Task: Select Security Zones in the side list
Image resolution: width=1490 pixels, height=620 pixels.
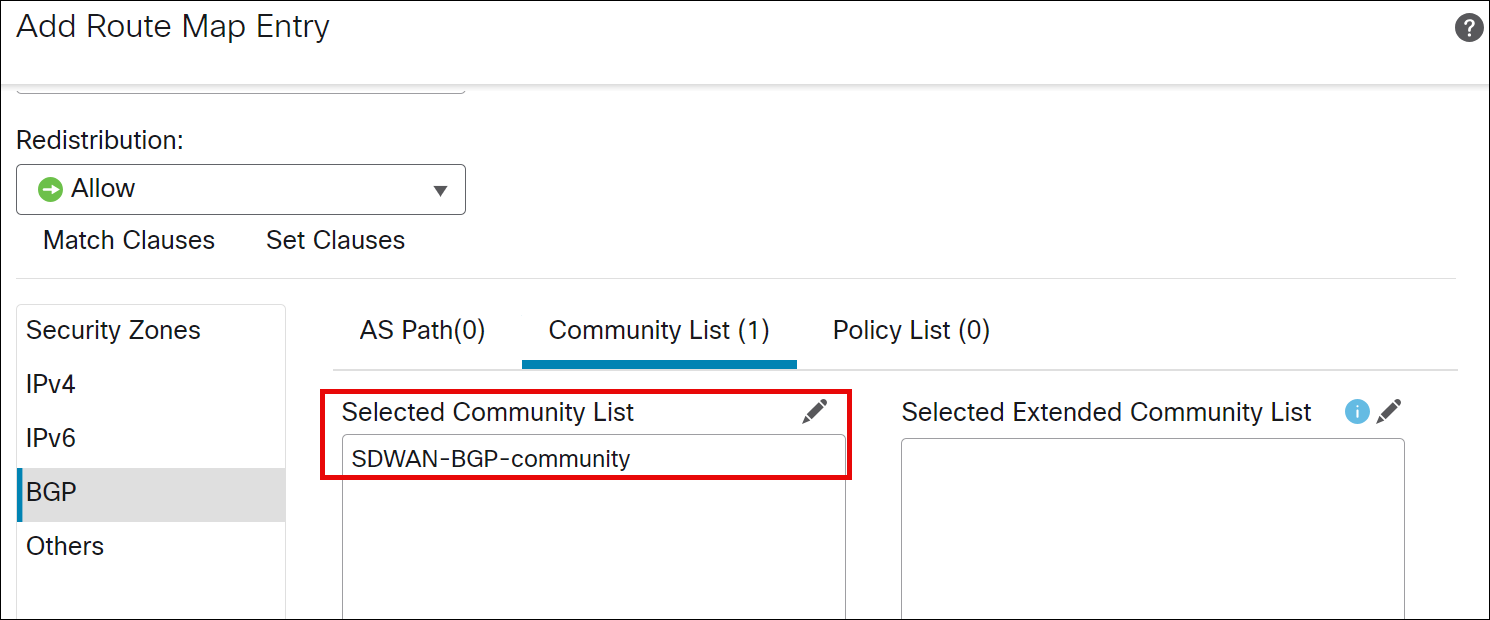Action: pos(113,330)
